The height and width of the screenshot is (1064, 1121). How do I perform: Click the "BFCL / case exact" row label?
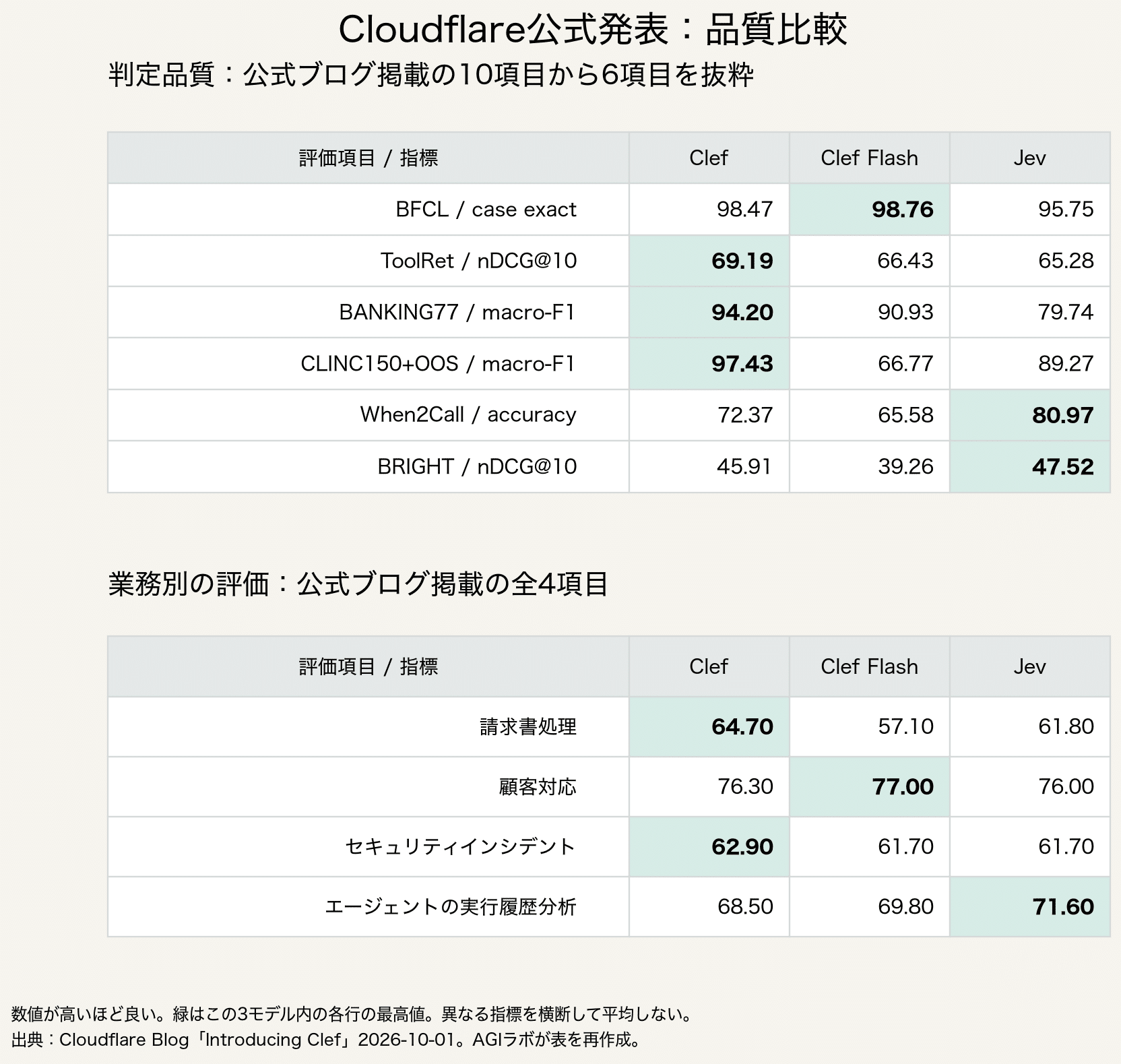486,210
